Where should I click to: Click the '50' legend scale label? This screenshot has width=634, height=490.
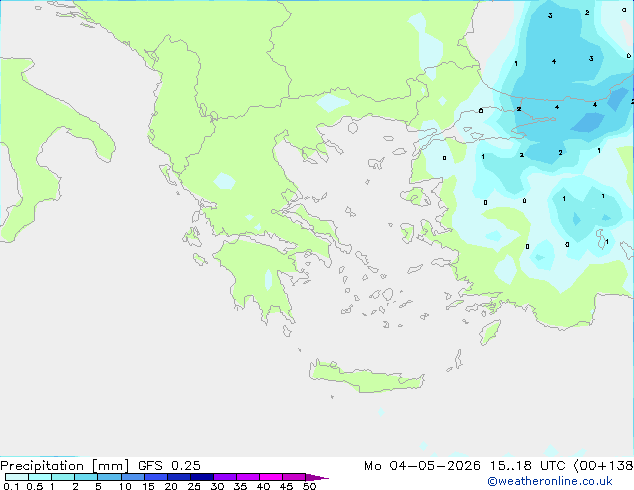(310, 486)
